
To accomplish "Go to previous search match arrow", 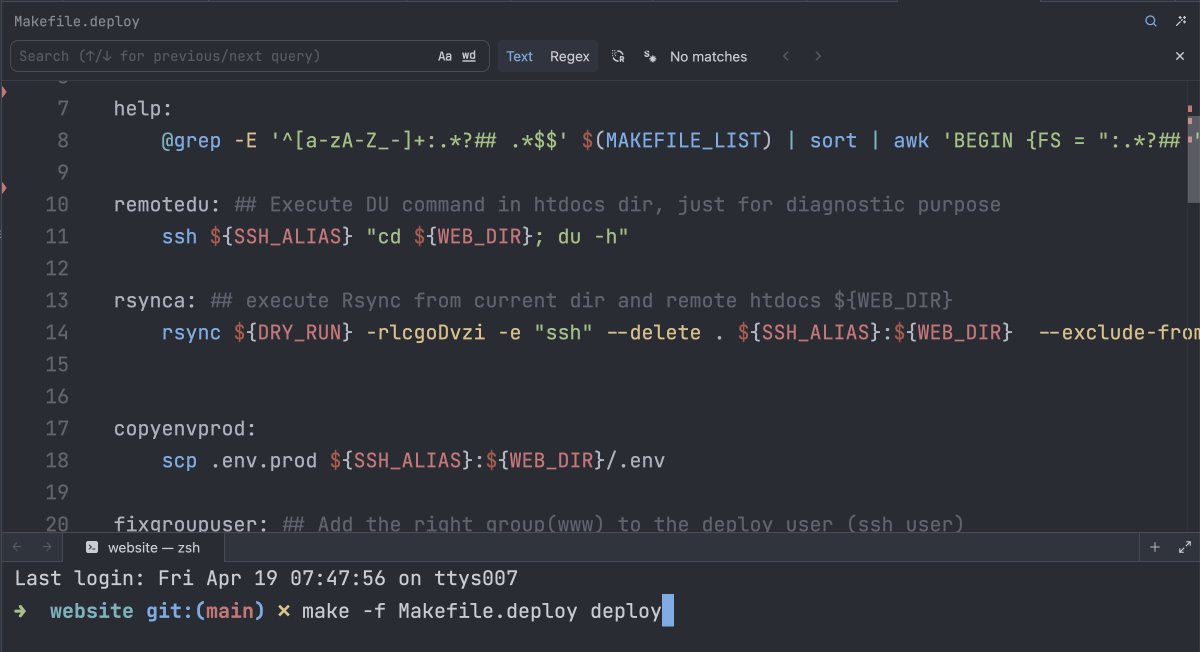I will pyautogui.click(x=786, y=56).
